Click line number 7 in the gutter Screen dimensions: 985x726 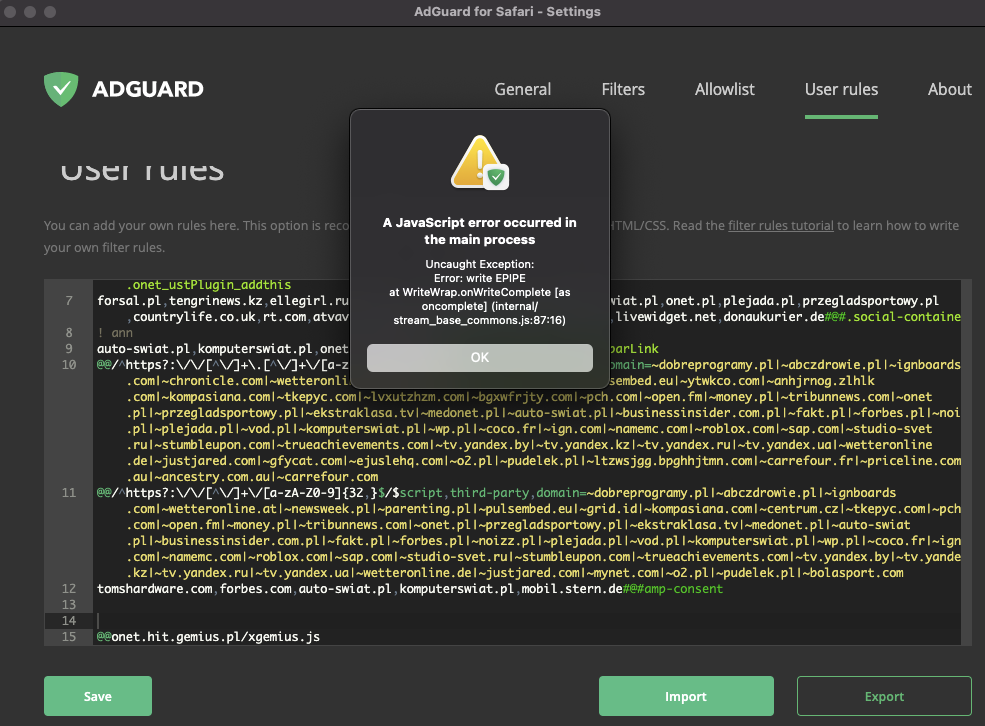(69, 300)
